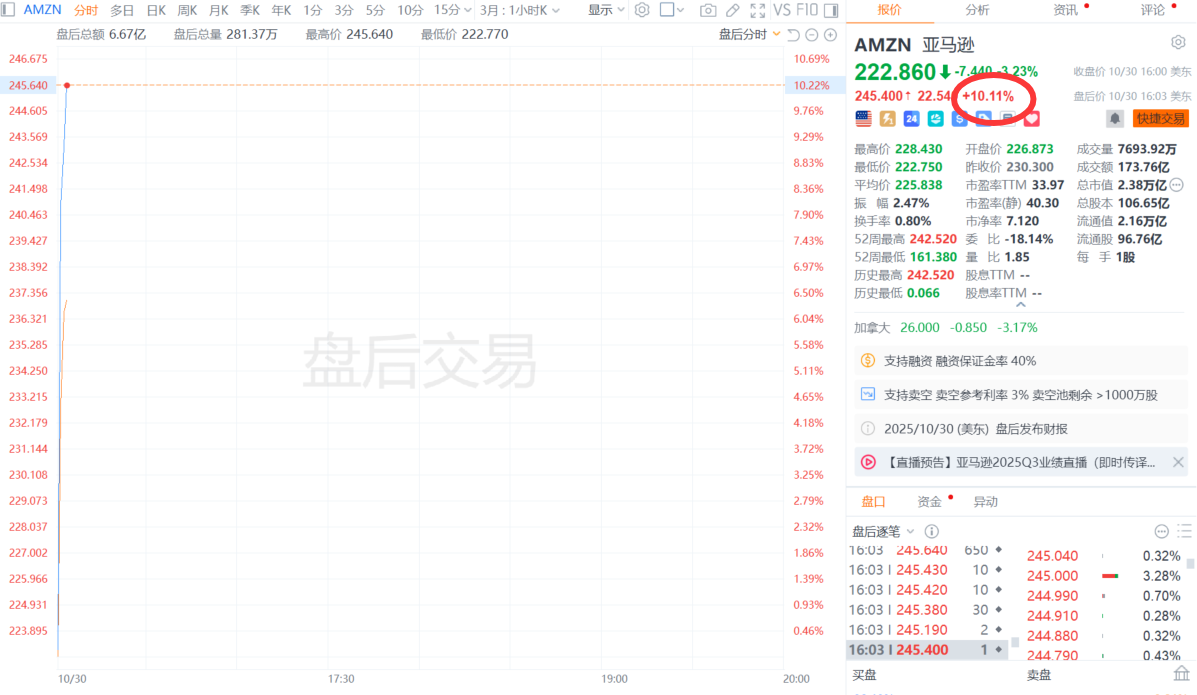The width and height of the screenshot is (1197, 695).
Task: Click the lightning Level 1 icon
Action: coord(887,118)
